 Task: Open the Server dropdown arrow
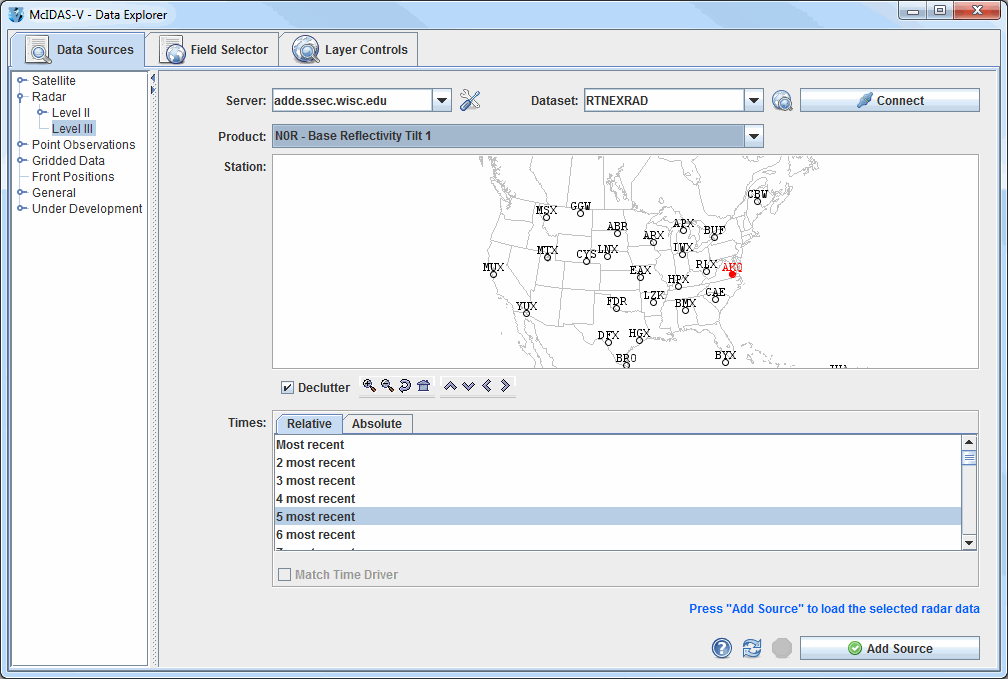tap(442, 100)
